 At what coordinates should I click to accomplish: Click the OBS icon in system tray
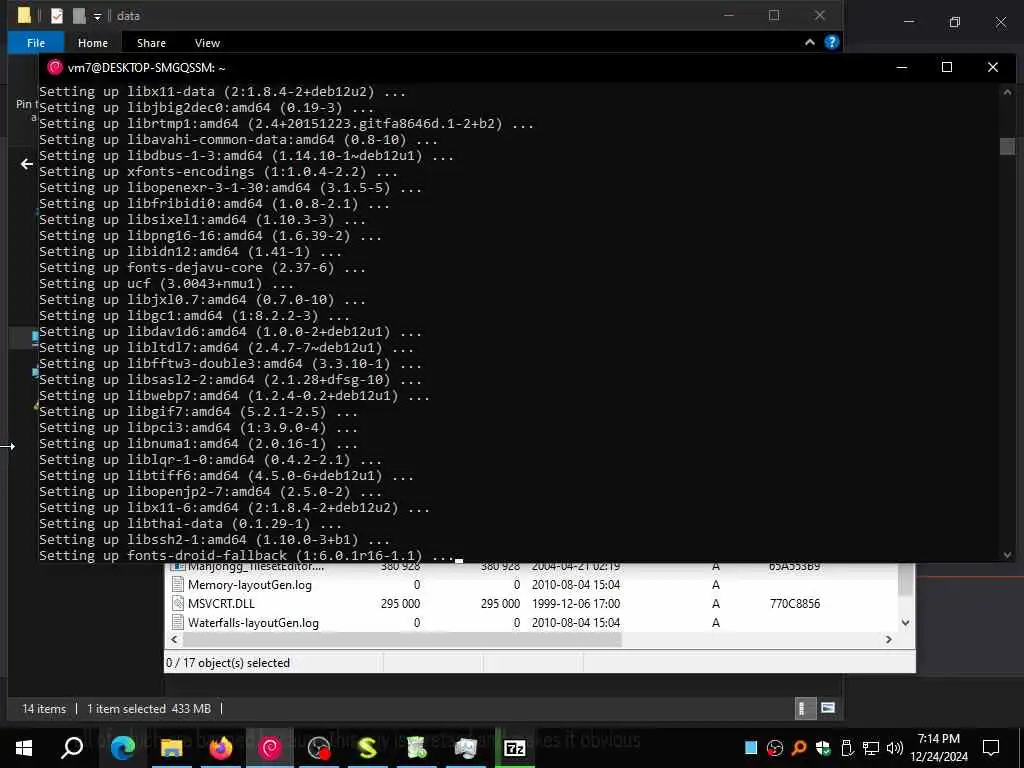775,748
